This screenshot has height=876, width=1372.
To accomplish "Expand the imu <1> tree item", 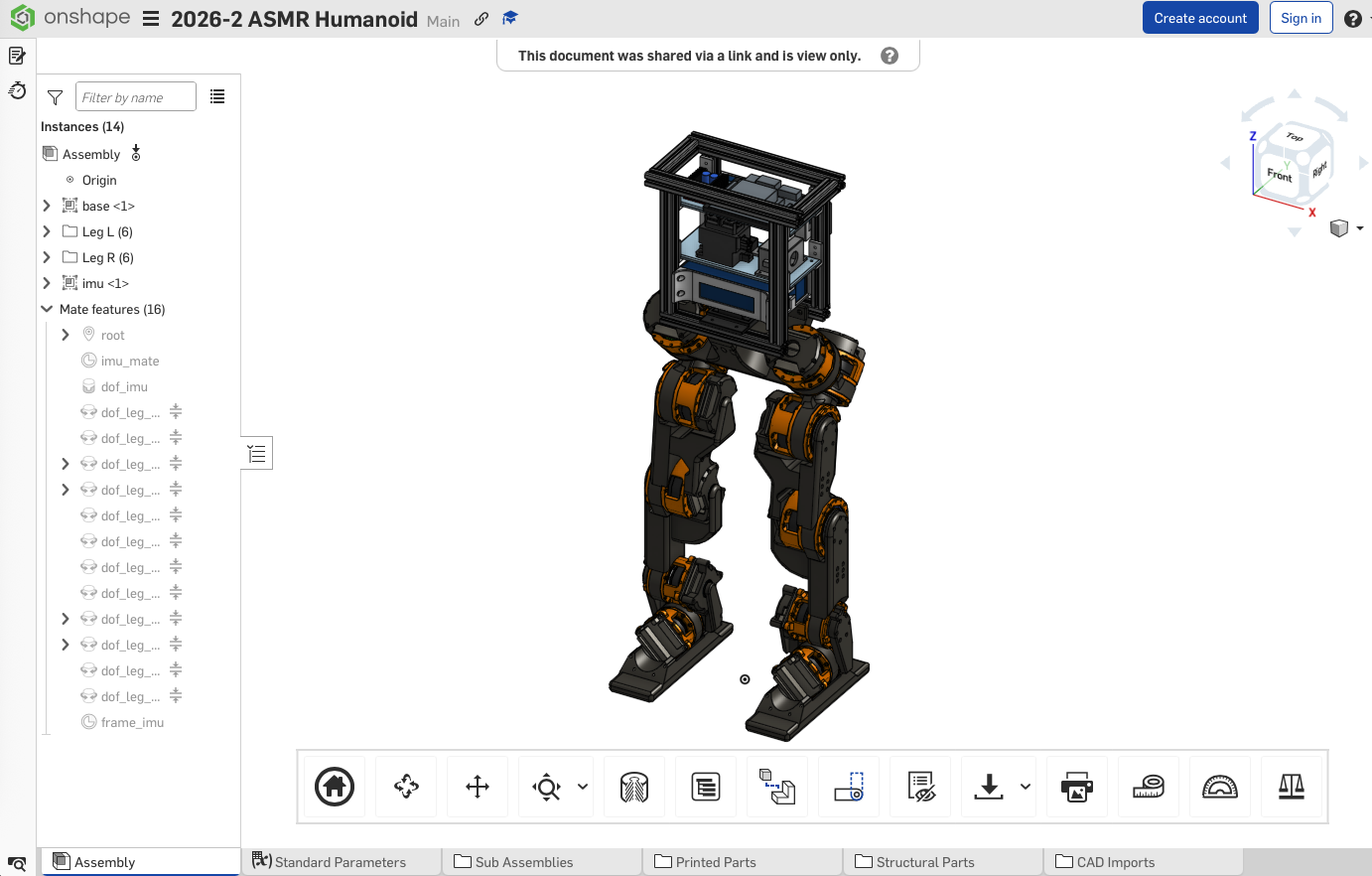I will click(47, 283).
